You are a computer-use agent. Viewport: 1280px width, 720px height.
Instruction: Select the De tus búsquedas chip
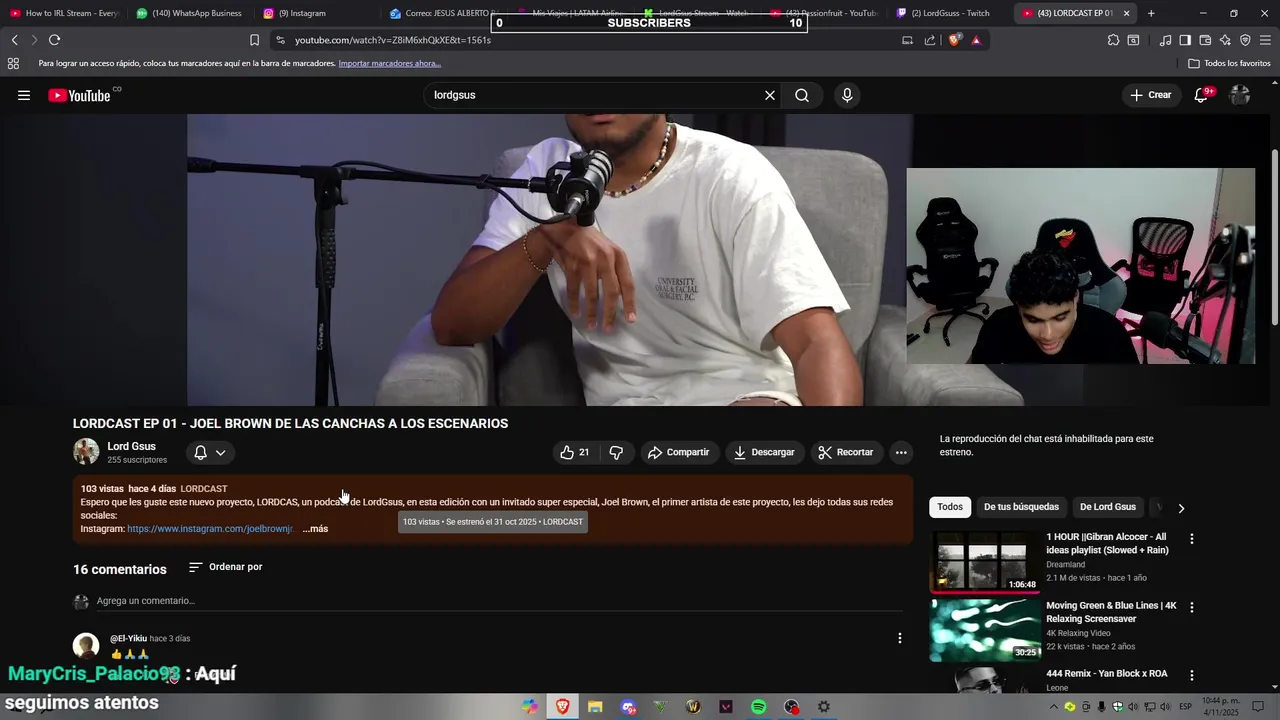click(1021, 507)
